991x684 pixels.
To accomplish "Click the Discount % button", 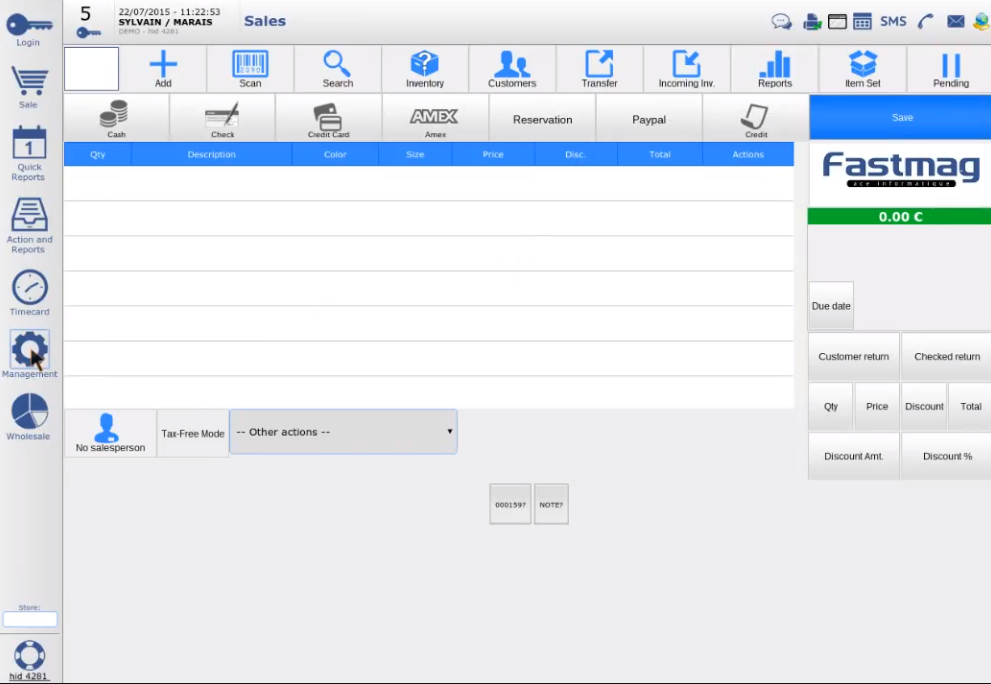I will 947,456.
